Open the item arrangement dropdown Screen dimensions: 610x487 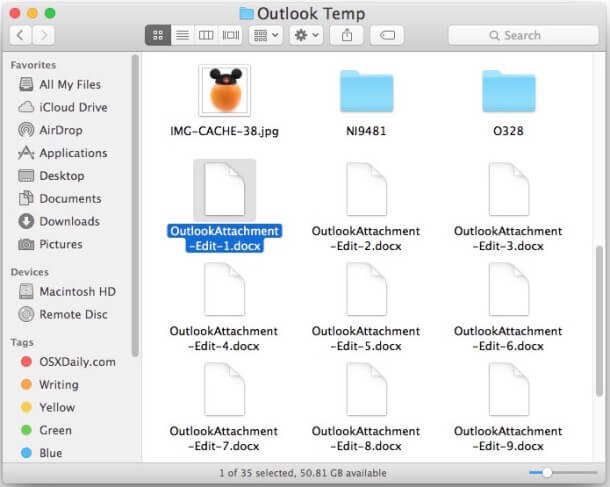pos(266,35)
